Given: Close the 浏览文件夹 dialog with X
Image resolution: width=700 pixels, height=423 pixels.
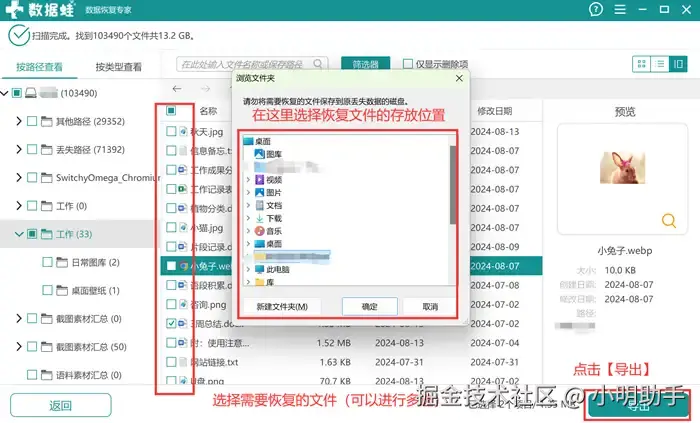Looking at the screenshot, I should pos(459,78).
